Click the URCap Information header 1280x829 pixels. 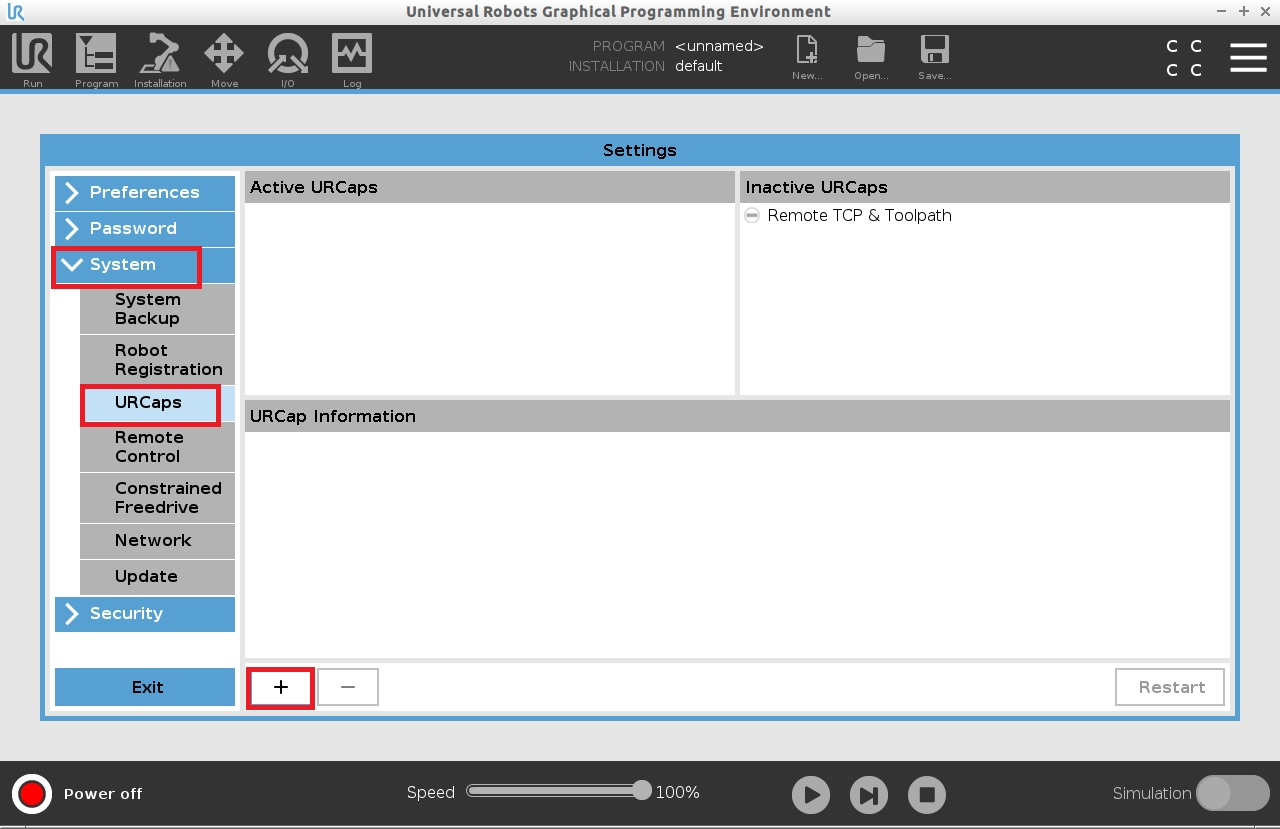(737, 416)
